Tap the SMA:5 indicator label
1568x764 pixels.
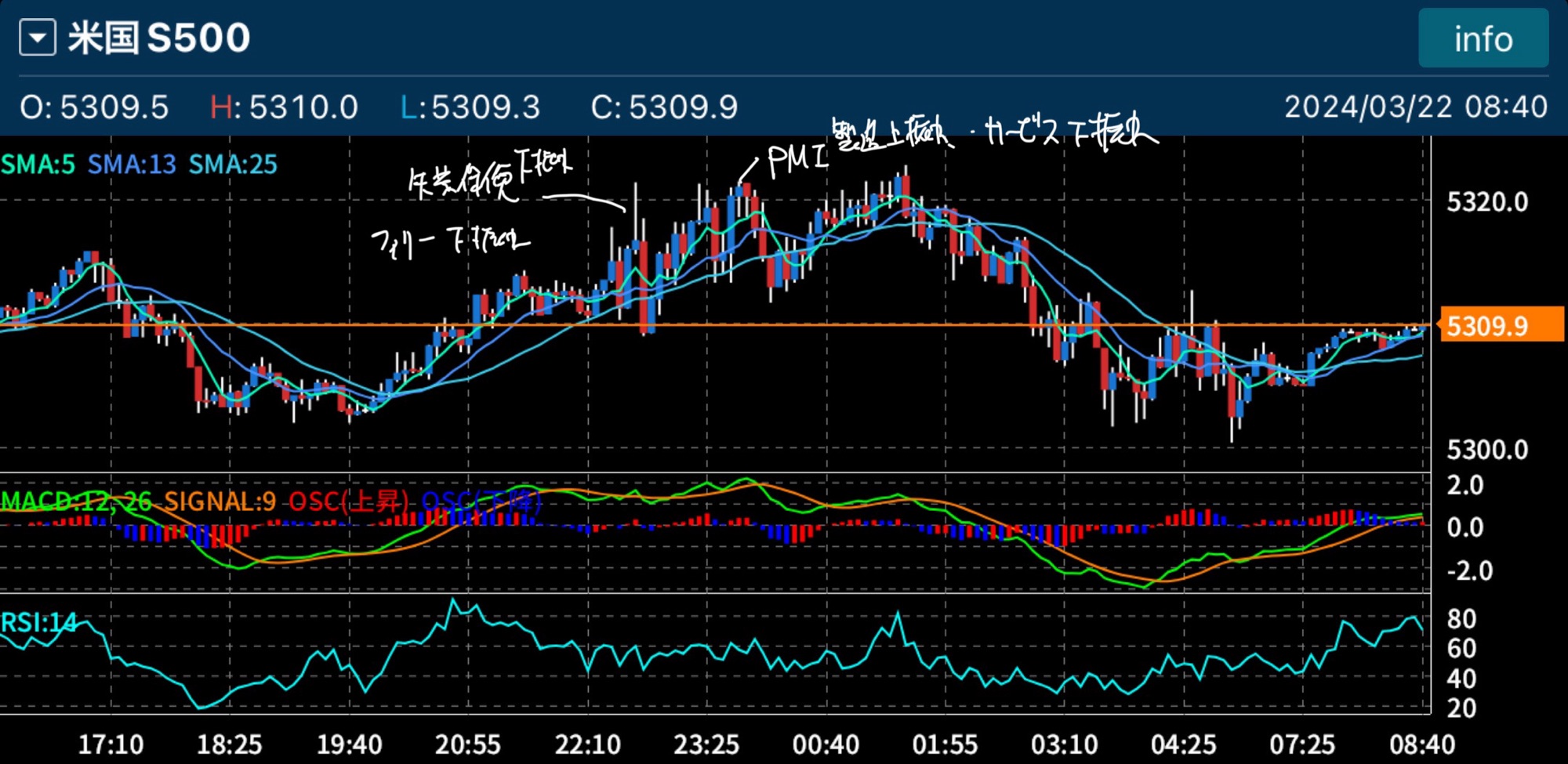pyautogui.click(x=38, y=165)
